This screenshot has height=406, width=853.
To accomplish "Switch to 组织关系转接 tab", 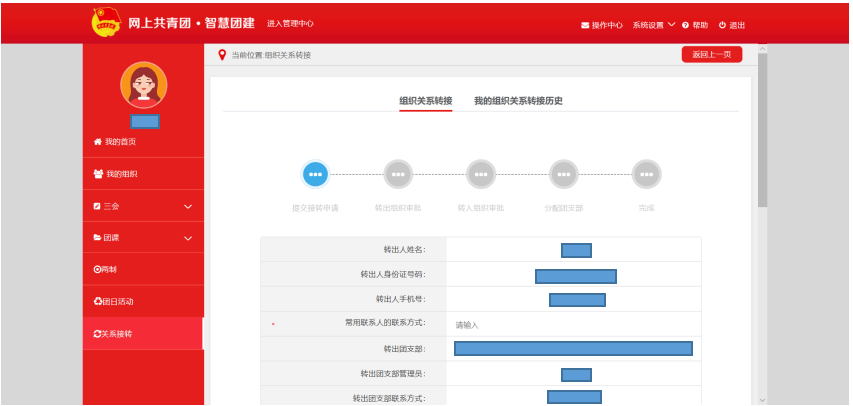I will point(425,101).
